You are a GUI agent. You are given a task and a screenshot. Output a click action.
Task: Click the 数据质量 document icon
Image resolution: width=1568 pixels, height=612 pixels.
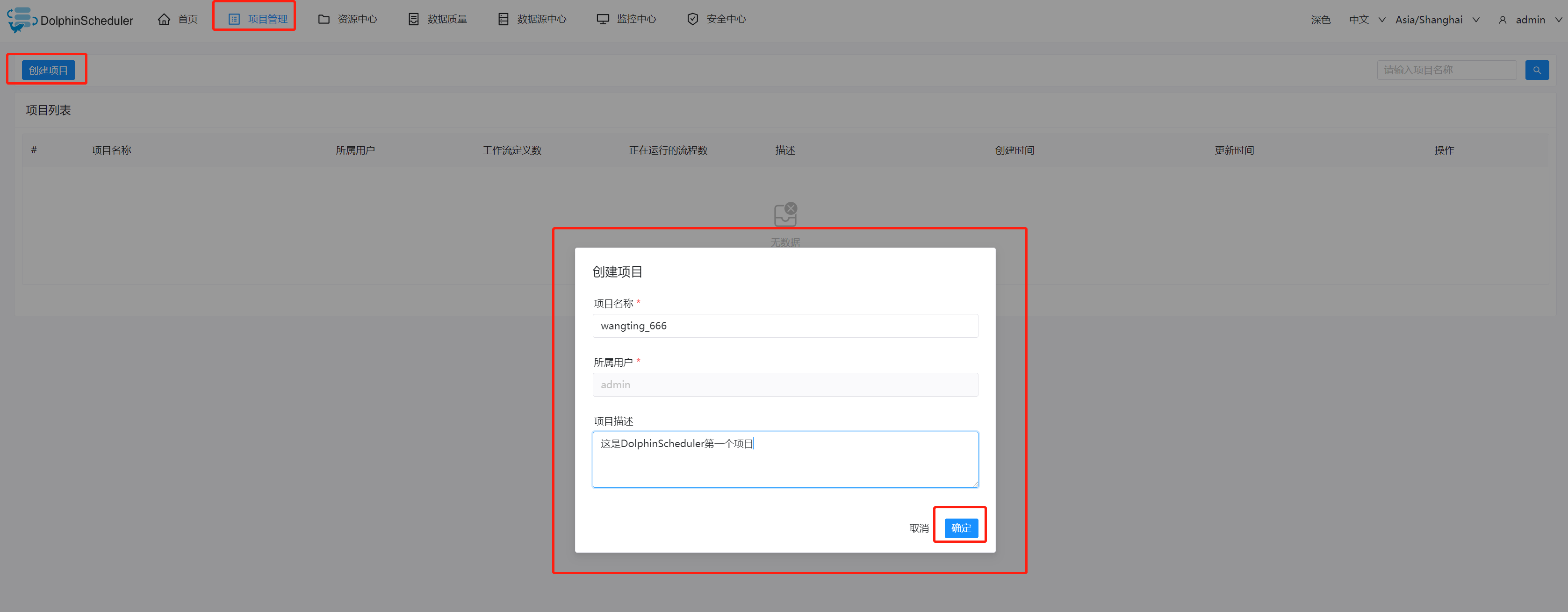414,20
